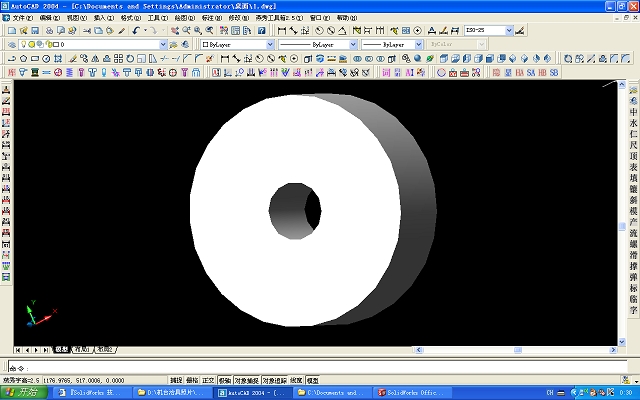Open C:\Documents and... taskbar button

point(333,393)
